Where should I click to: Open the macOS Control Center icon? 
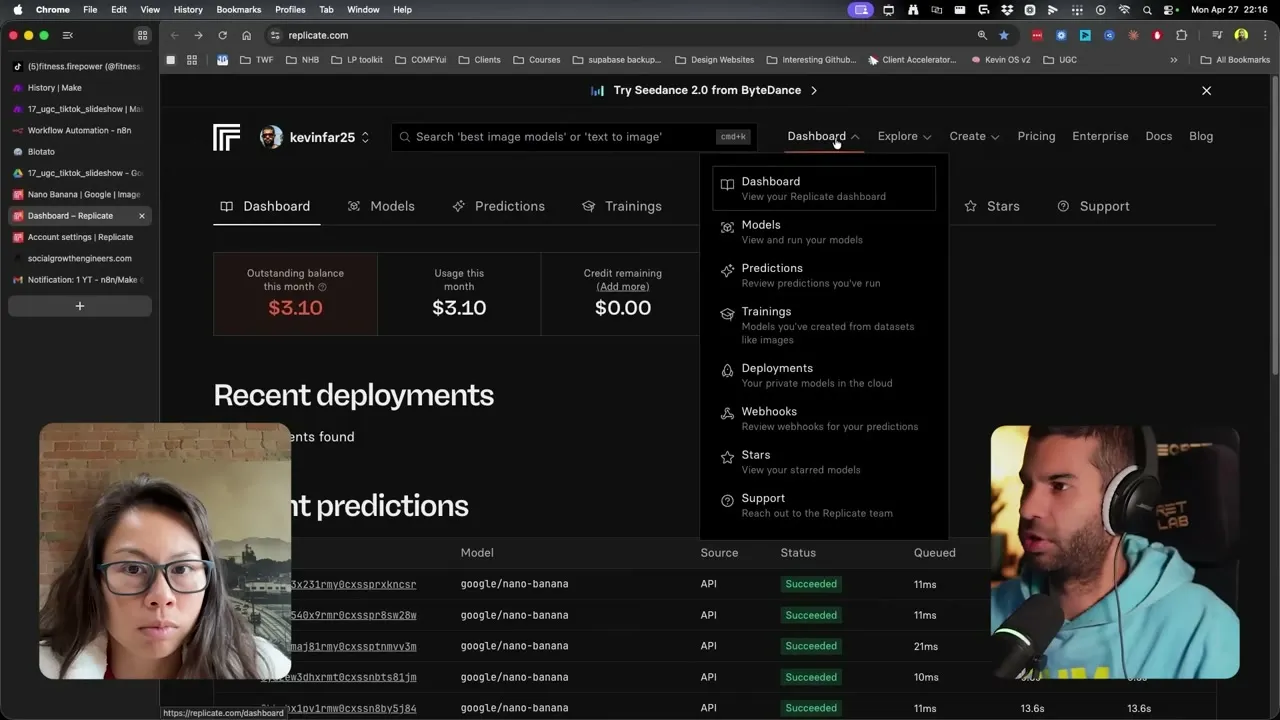click(x=1169, y=10)
